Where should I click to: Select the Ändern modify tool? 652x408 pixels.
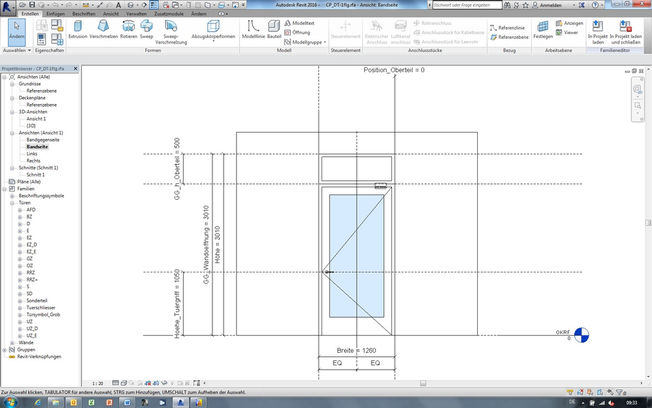click(x=17, y=31)
